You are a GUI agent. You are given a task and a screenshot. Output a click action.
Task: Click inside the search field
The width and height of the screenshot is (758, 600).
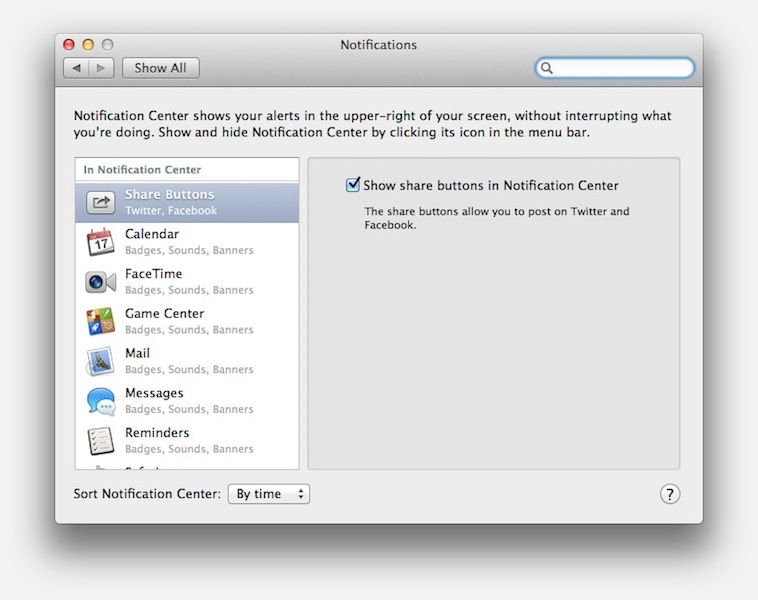click(x=614, y=68)
